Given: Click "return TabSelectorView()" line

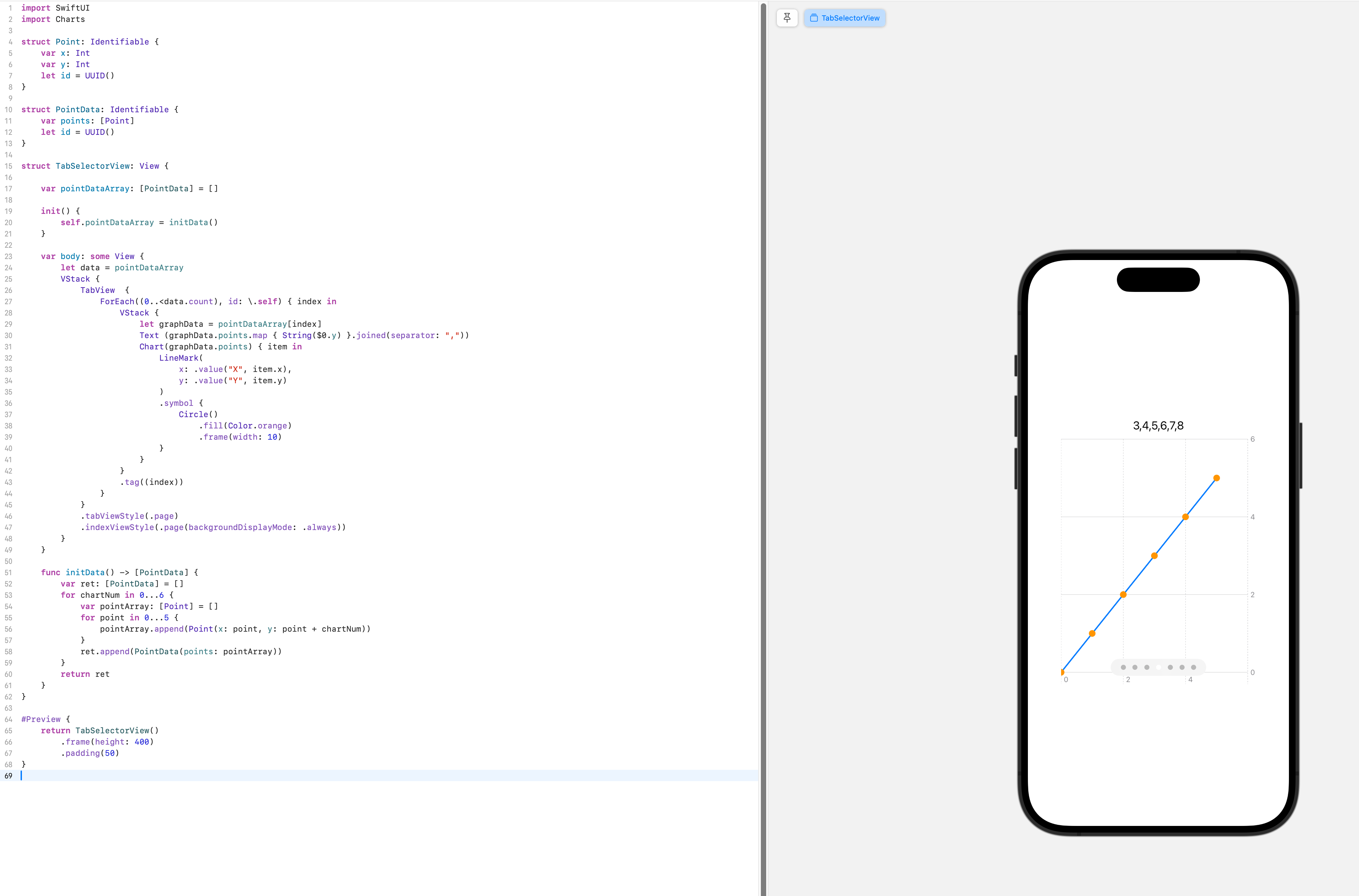Looking at the screenshot, I should coord(100,731).
